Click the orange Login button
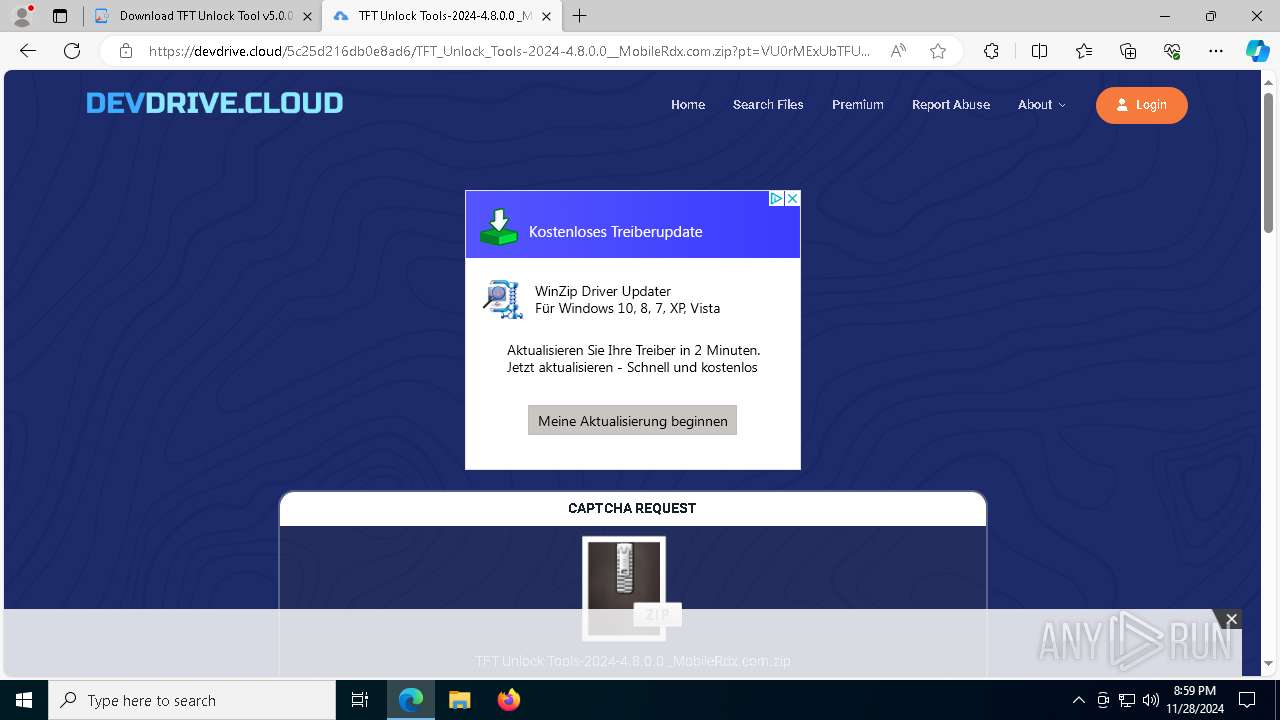 coord(1142,105)
